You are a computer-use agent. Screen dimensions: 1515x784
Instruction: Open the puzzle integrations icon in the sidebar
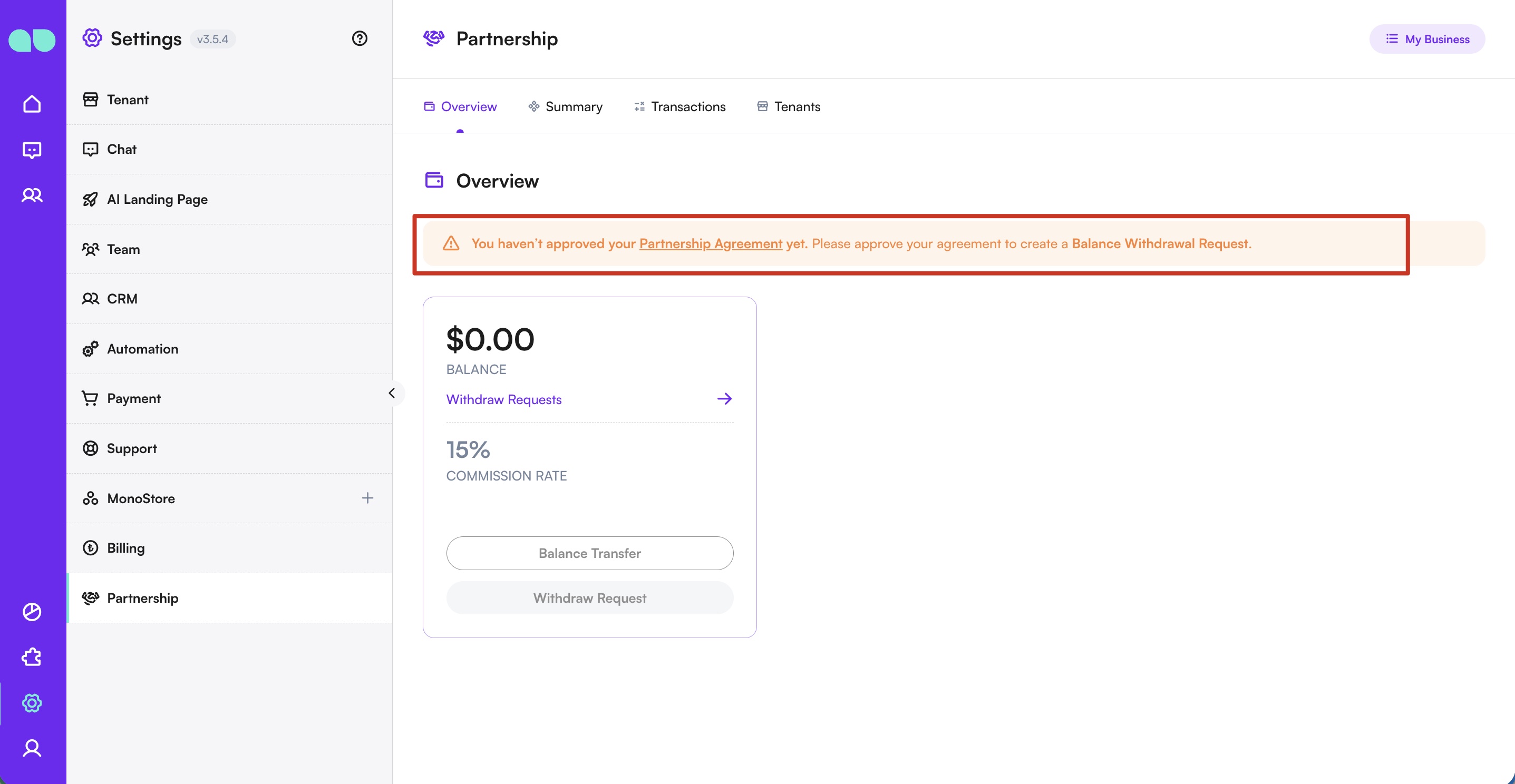(x=32, y=656)
